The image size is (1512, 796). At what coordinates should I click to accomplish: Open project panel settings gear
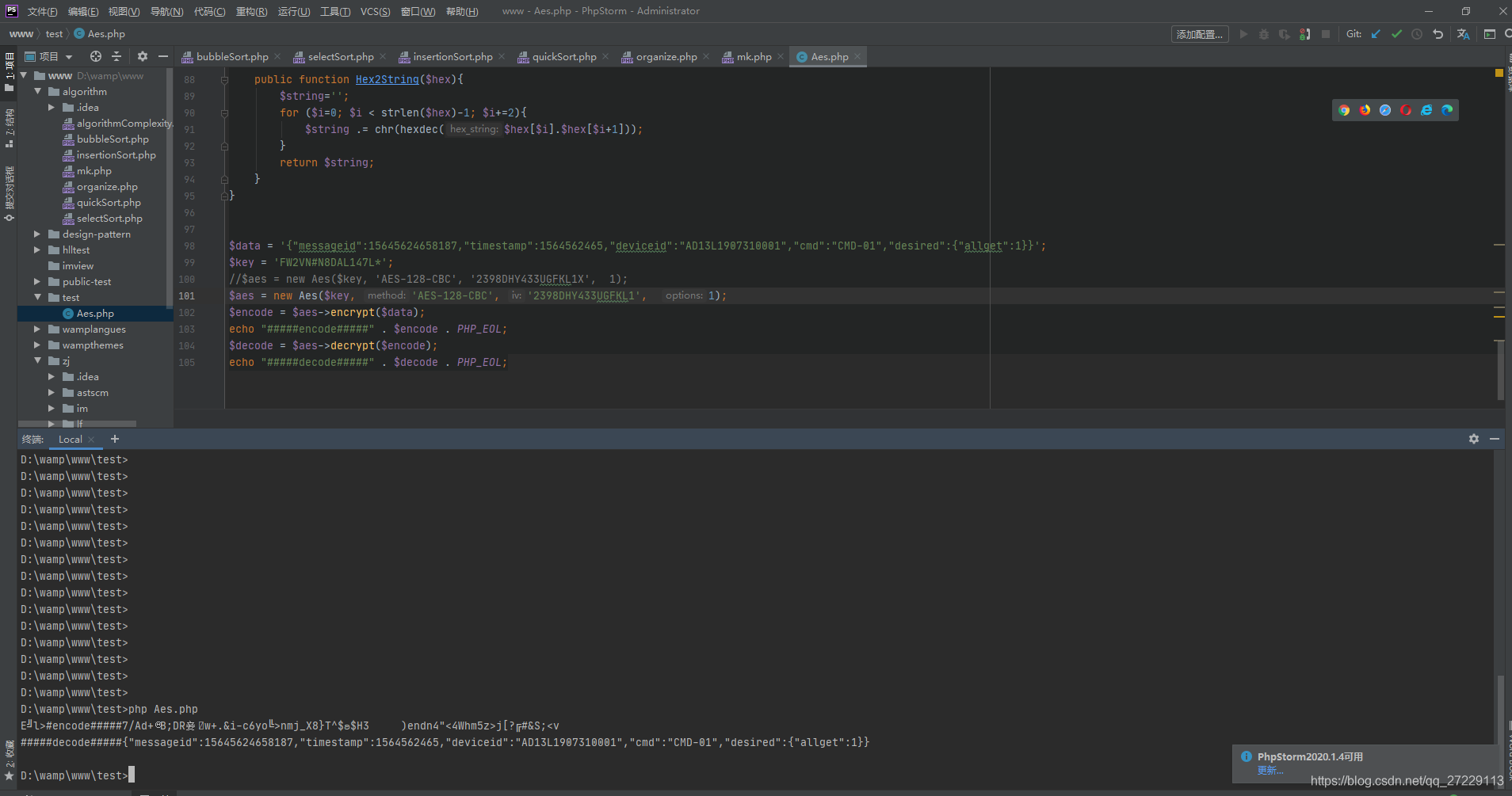click(x=143, y=56)
